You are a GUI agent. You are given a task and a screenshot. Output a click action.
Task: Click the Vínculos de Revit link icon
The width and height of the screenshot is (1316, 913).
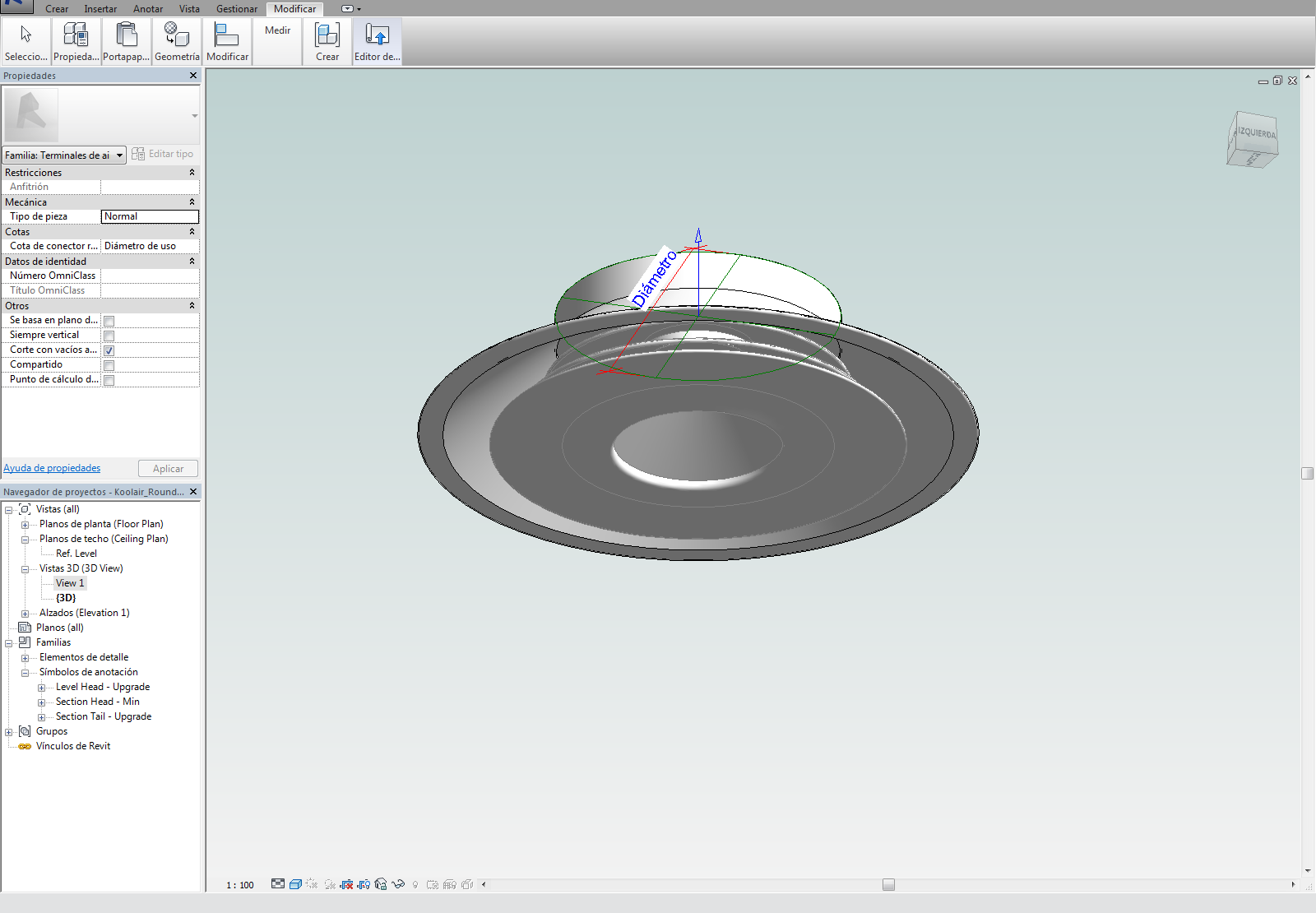coord(25,746)
